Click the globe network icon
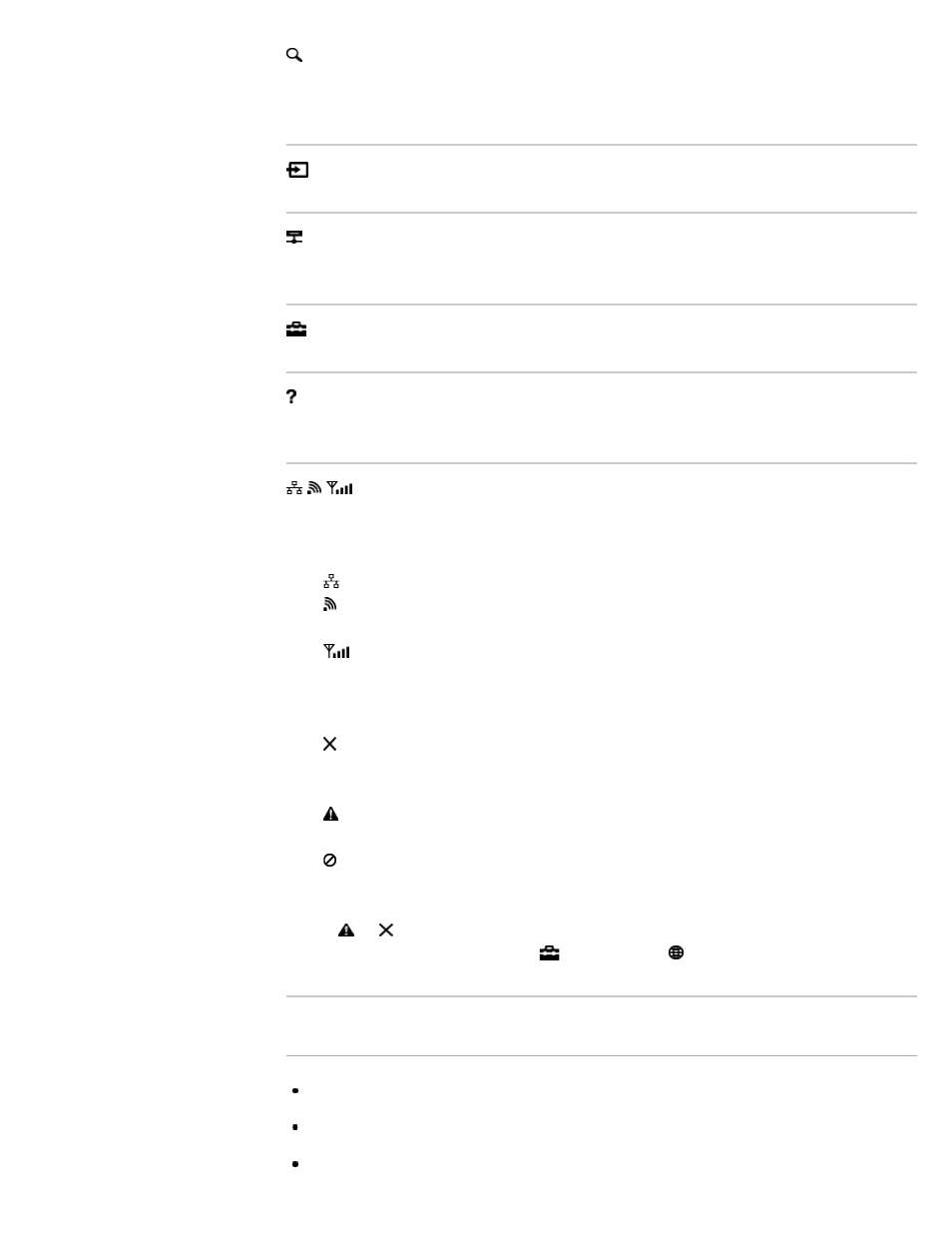The width and height of the screenshot is (952, 1233). 676,952
